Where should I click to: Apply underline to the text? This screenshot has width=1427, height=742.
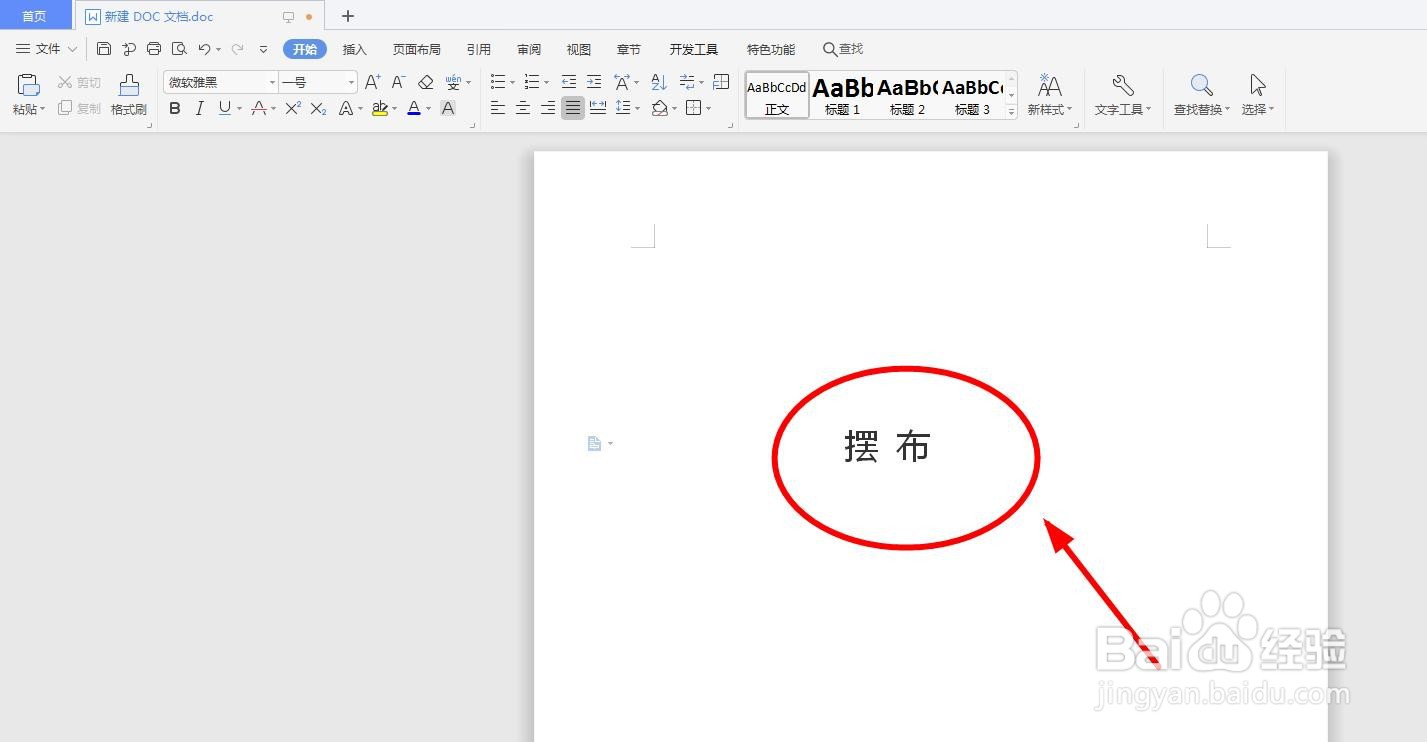(x=222, y=108)
